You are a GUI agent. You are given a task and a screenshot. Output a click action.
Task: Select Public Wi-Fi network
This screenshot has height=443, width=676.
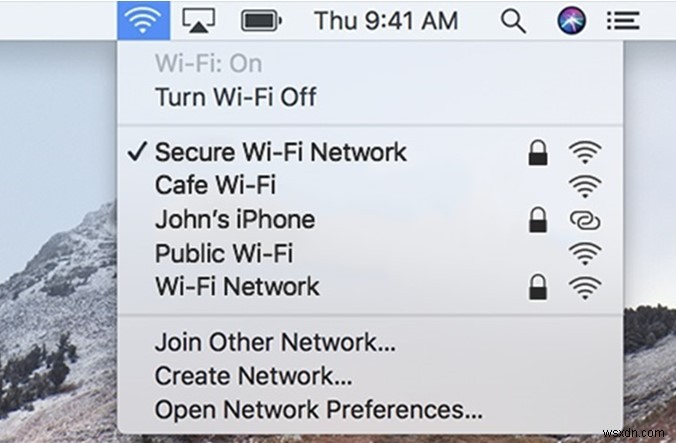coord(370,253)
